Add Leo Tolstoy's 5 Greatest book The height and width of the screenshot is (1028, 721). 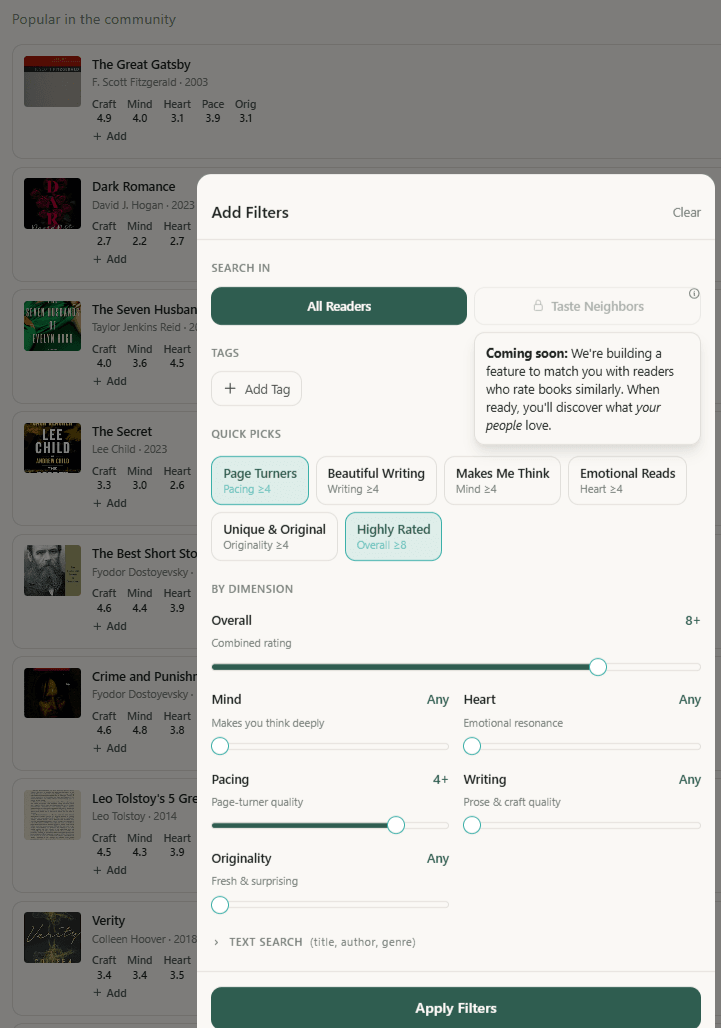click(x=109, y=870)
